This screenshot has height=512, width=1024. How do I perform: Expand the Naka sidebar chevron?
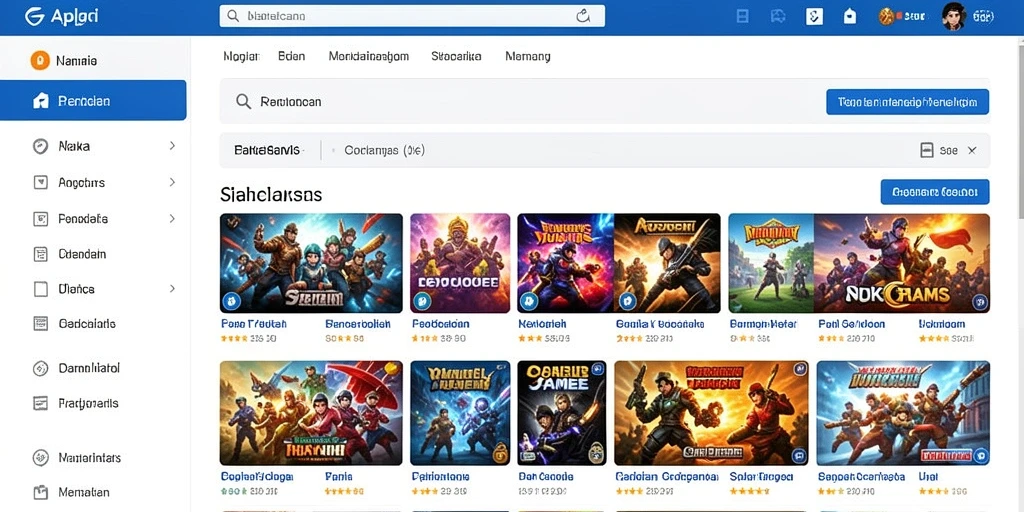click(x=172, y=146)
